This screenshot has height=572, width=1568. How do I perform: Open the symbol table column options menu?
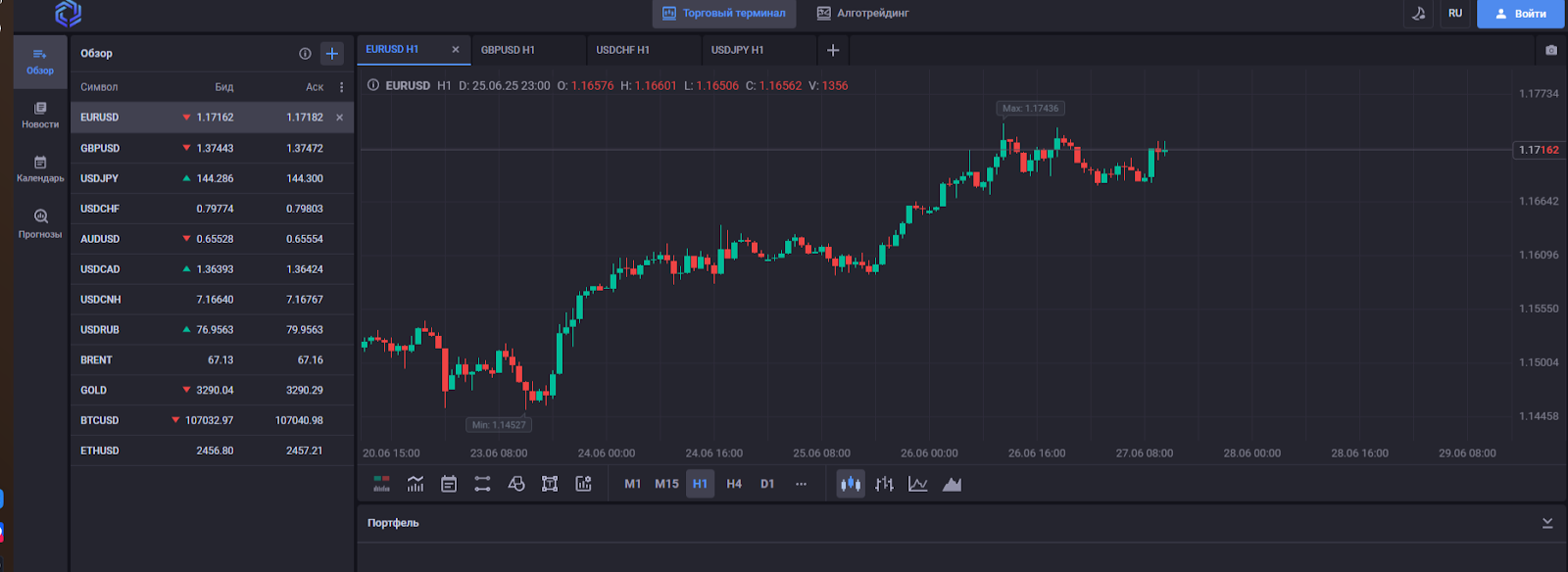[x=341, y=87]
